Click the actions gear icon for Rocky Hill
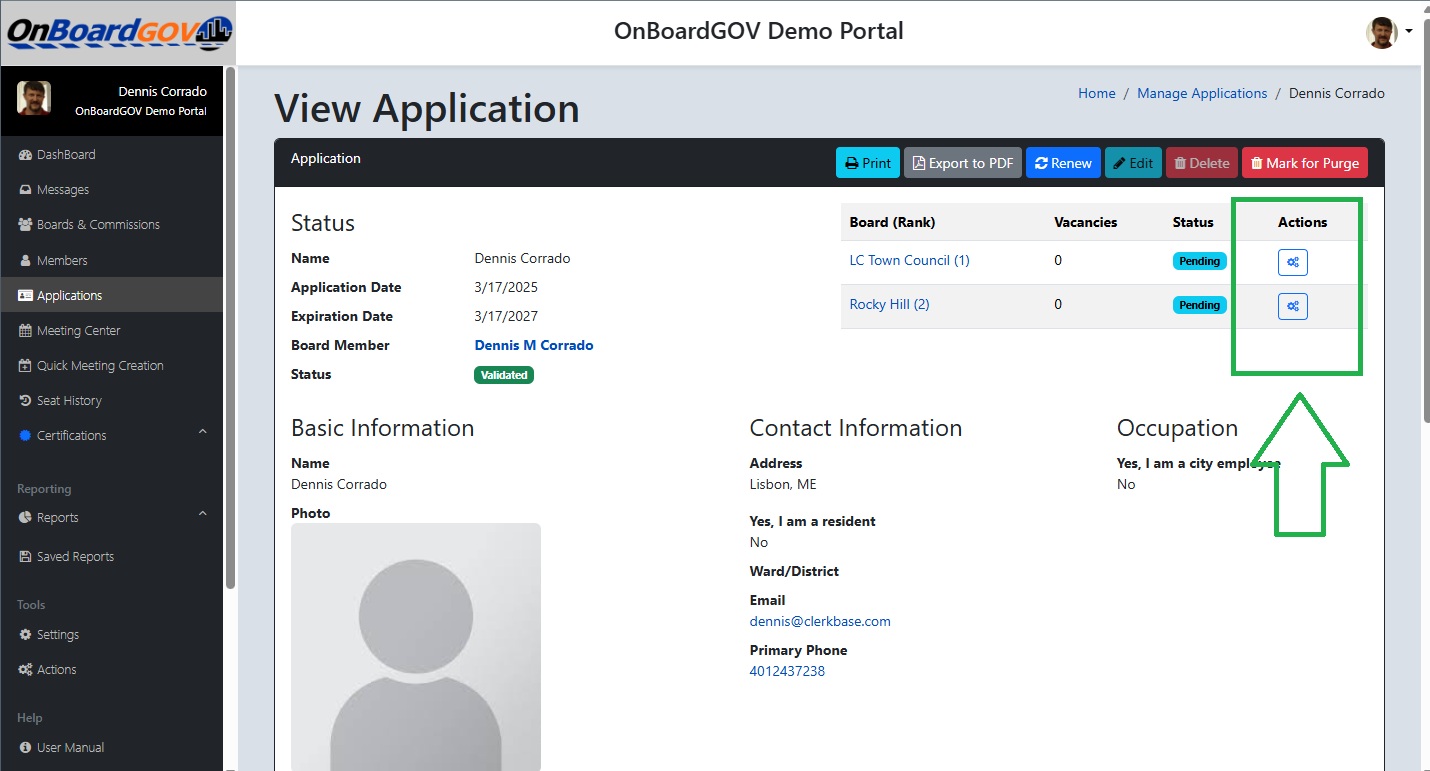This screenshot has width=1430, height=771. 1292,306
